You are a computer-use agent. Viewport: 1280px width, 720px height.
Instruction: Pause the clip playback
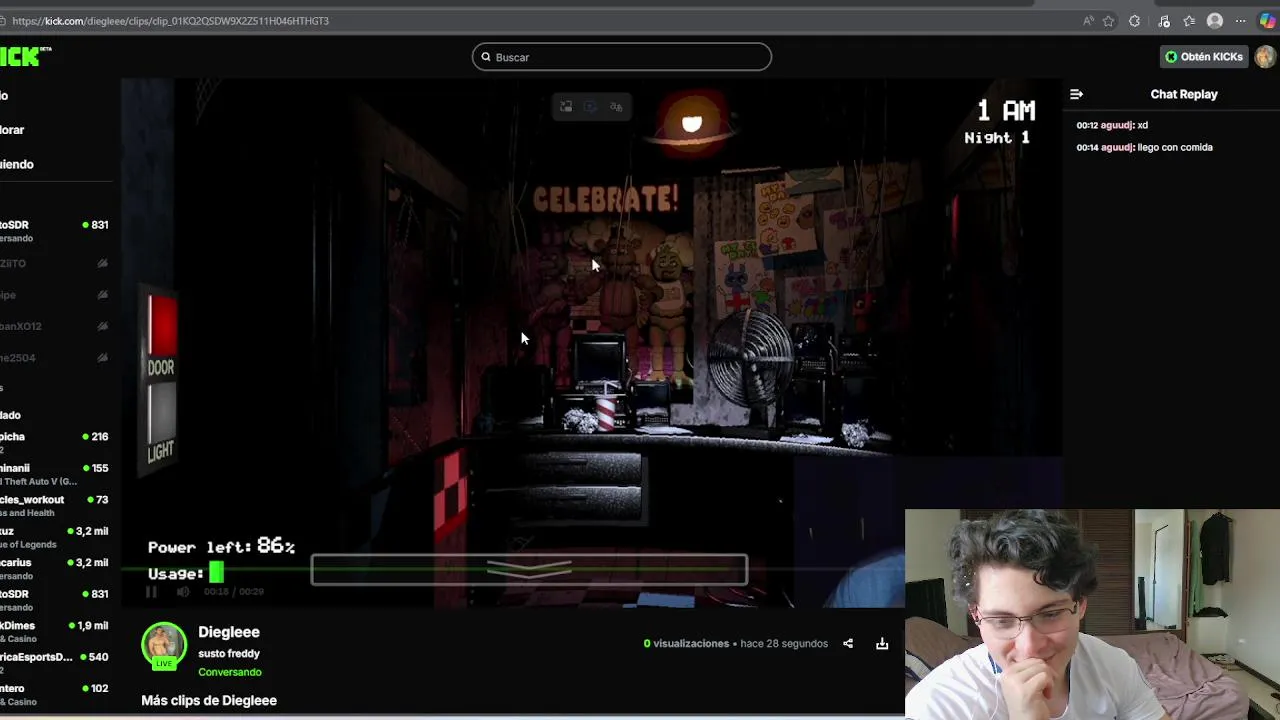click(151, 592)
